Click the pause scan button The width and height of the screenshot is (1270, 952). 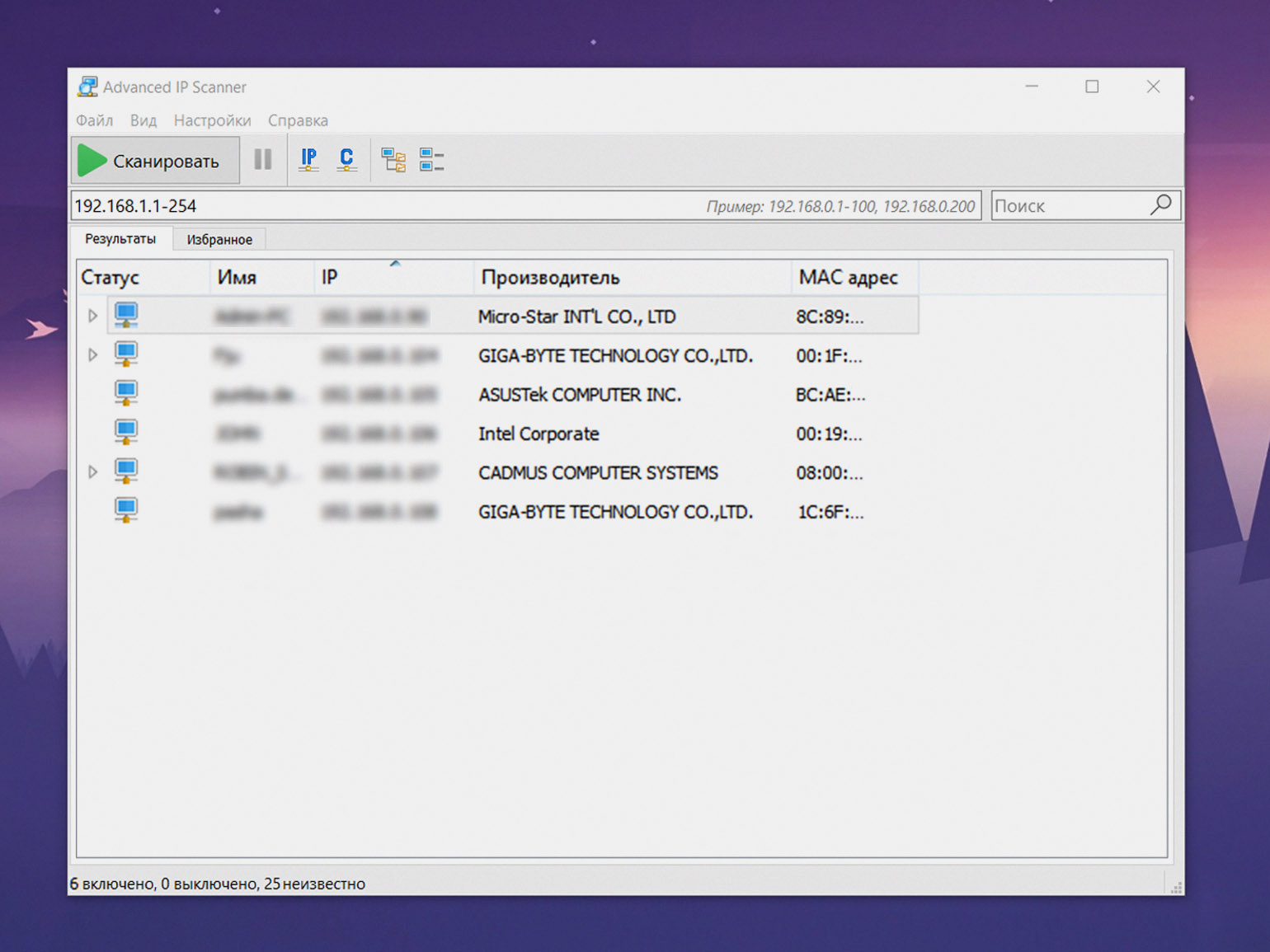(263, 159)
